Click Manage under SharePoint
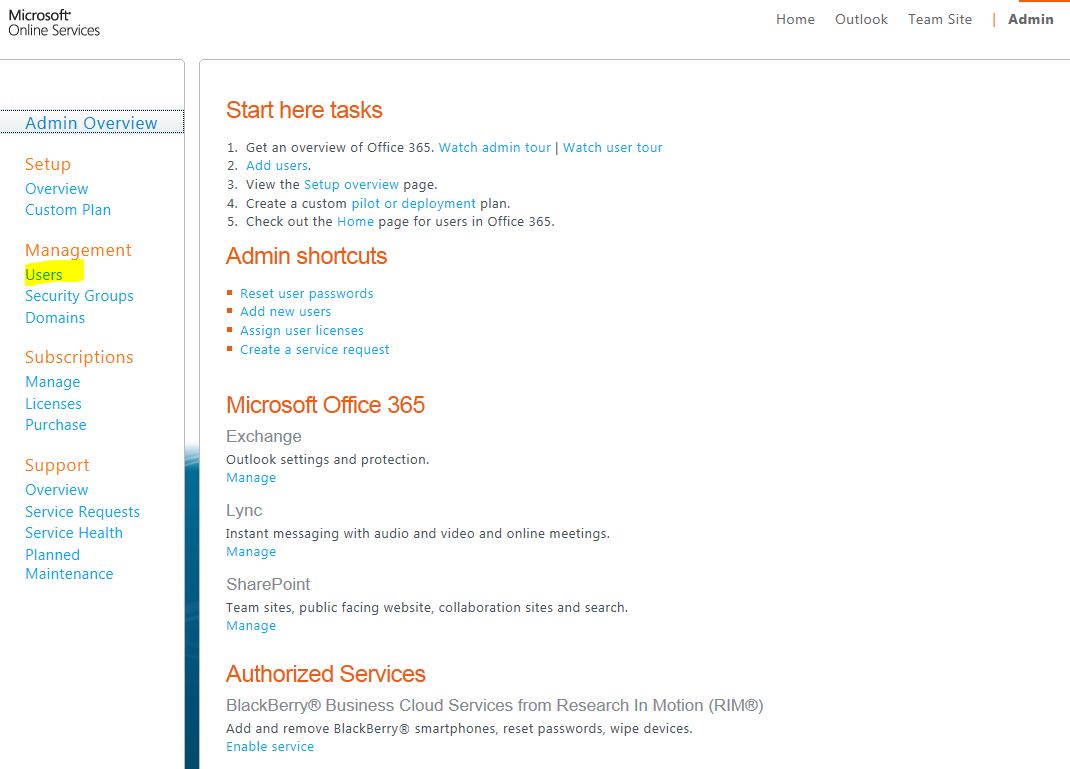This screenshot has height=769, width=1070. click(251, 626)
